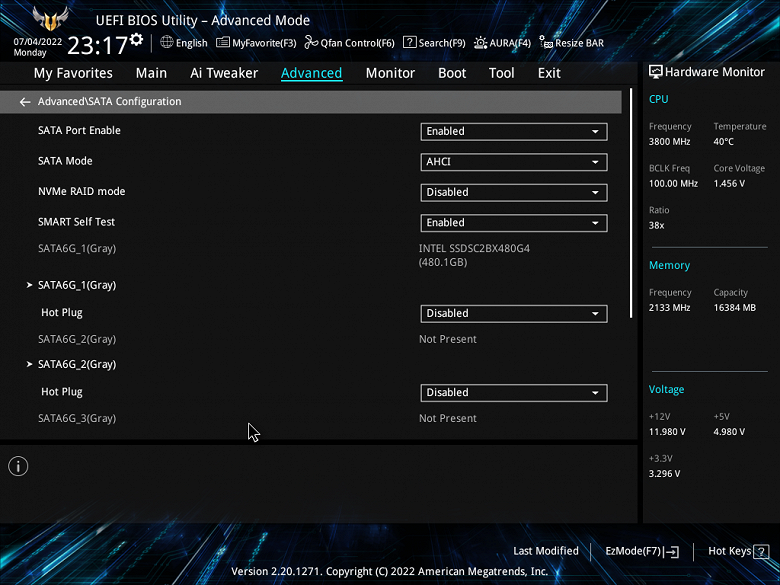Viewport: 780px width, 585px height.
Task: Click 100.00 MHz BCLK value
Action: point(673,184)
